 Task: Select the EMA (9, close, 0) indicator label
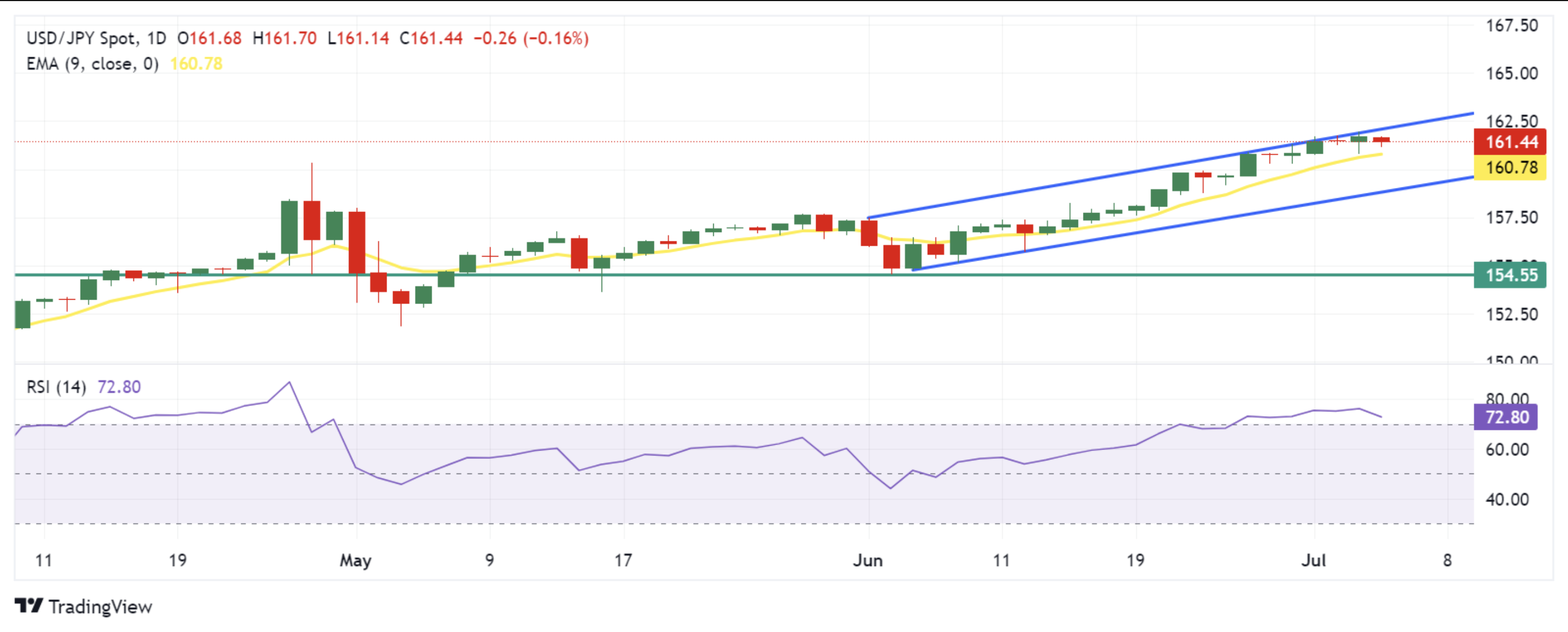[93, 64]
